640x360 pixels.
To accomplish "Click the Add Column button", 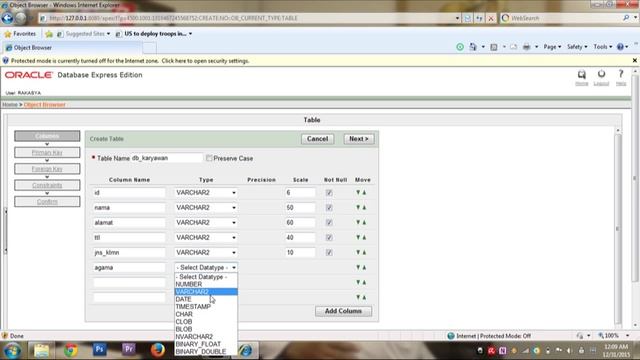I will click(343, 311).
